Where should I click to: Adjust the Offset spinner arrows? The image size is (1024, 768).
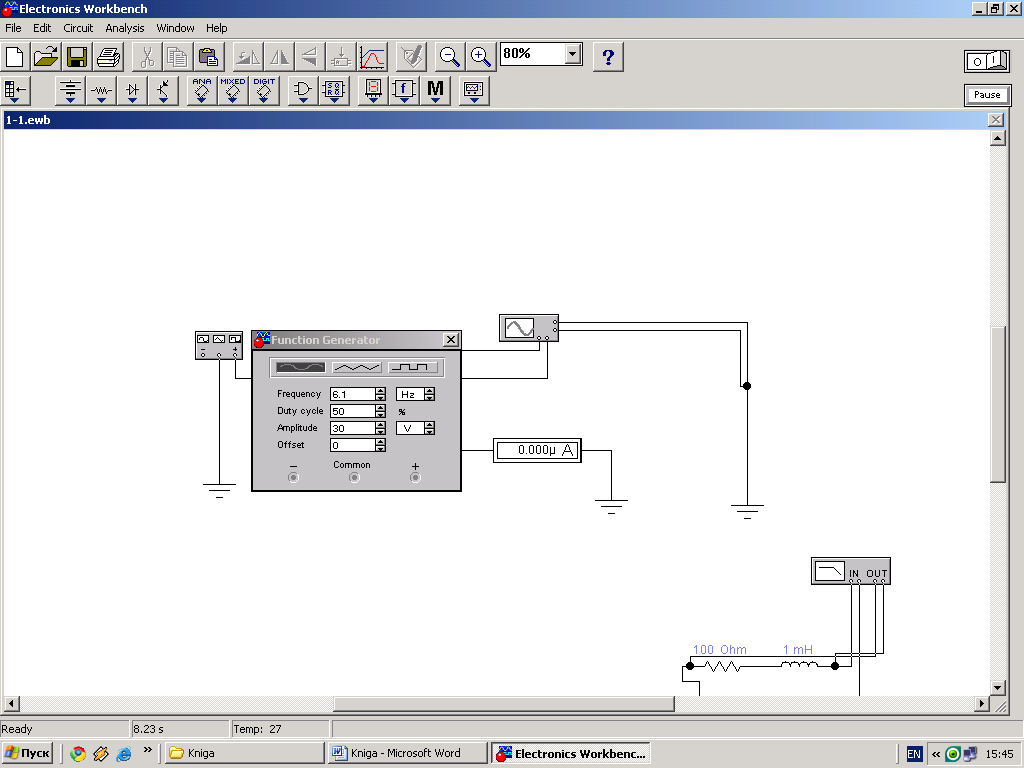coord(381,445)
